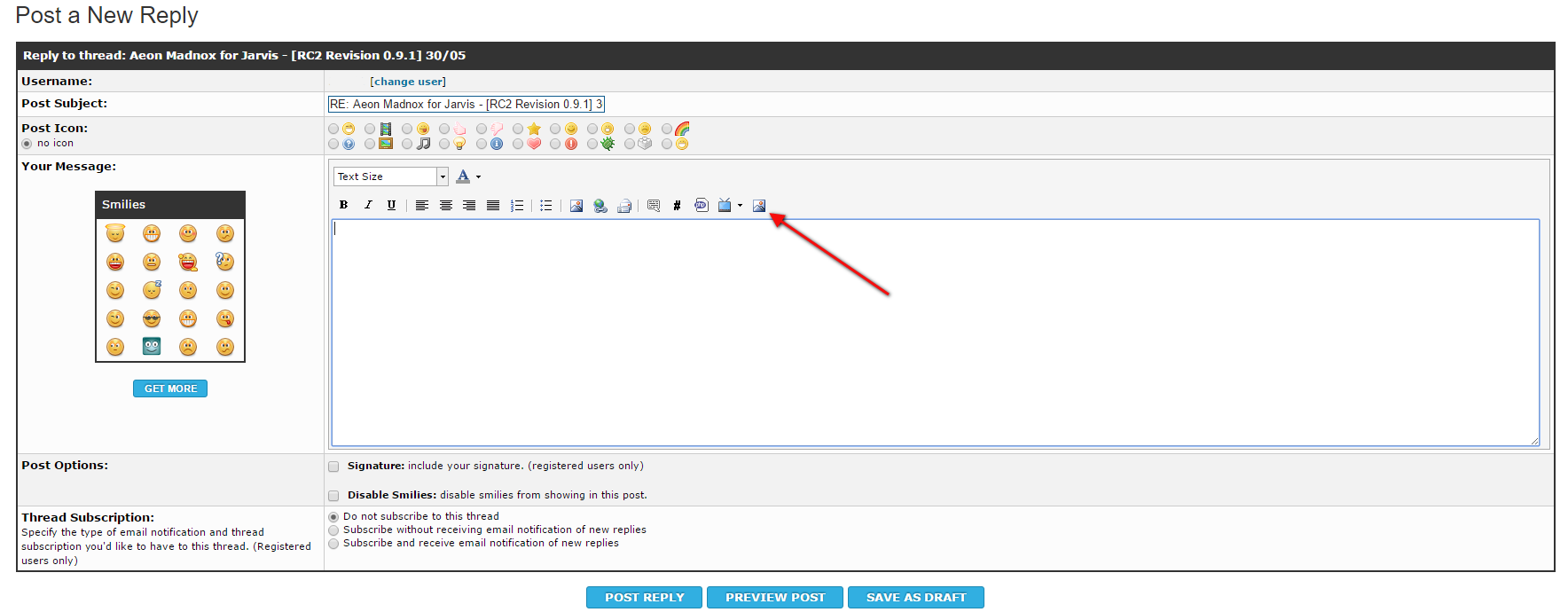The width and height of the screenshot is (1568, 612).
Task: Open the Text Size dropdown
Action: tap(390, 177)
